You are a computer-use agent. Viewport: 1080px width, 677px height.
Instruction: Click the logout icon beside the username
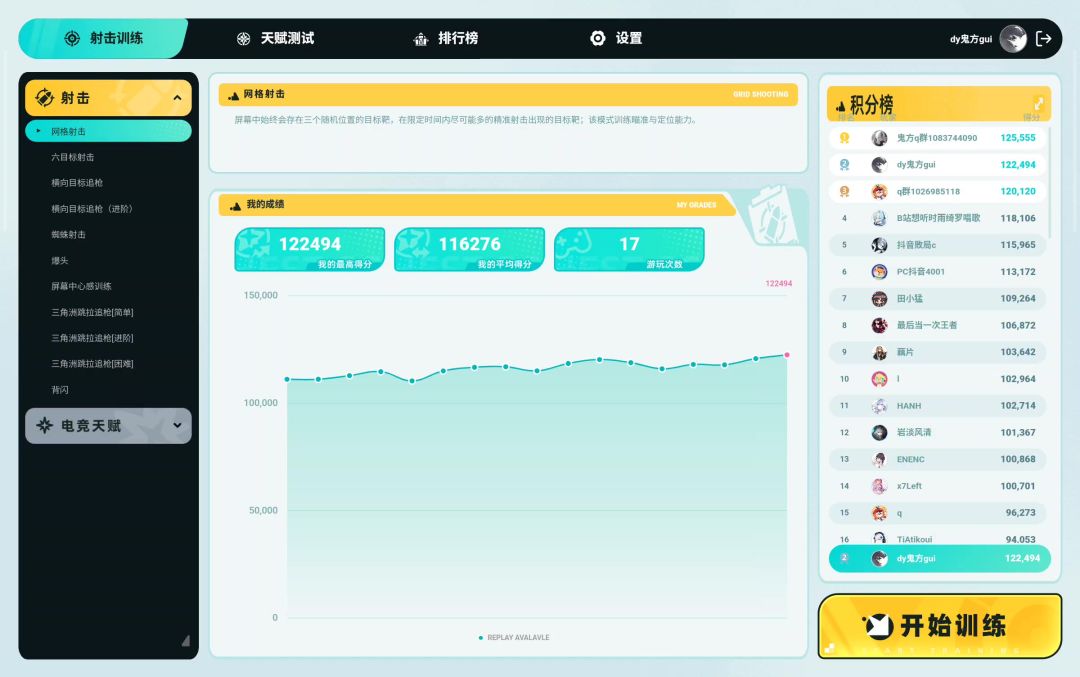tap(1044, 38)
